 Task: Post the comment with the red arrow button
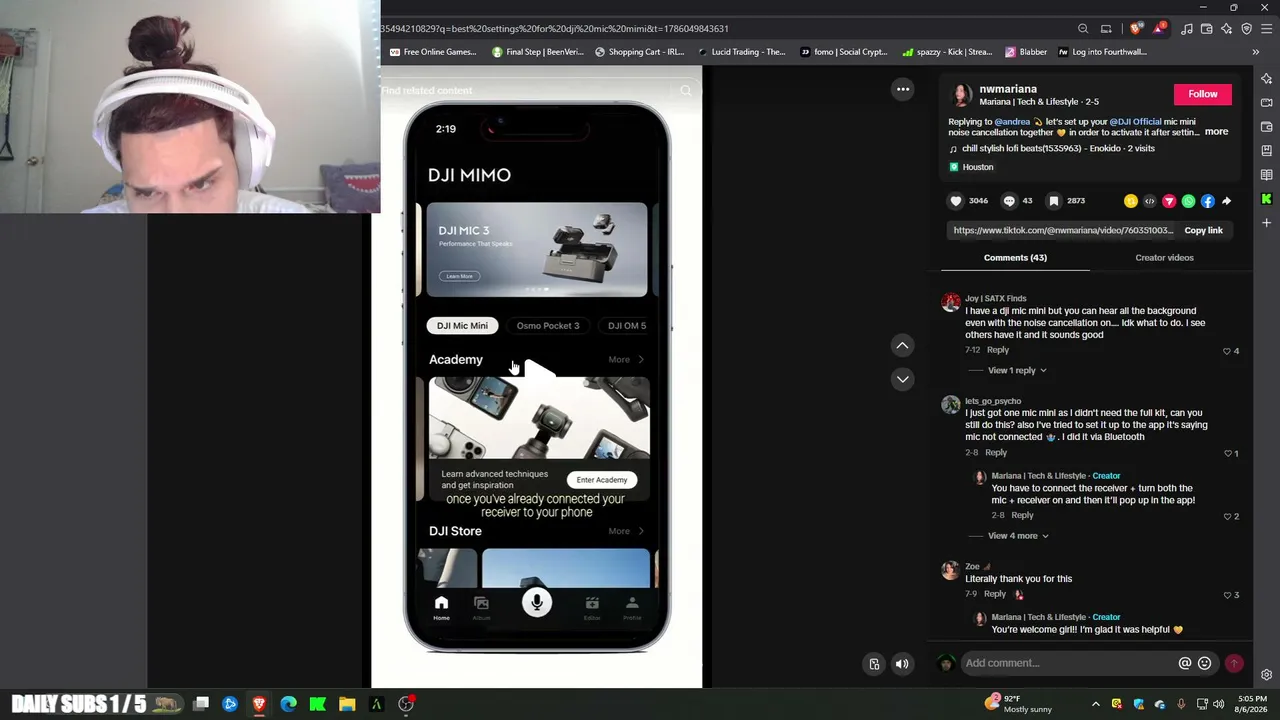pos(1234,663)
